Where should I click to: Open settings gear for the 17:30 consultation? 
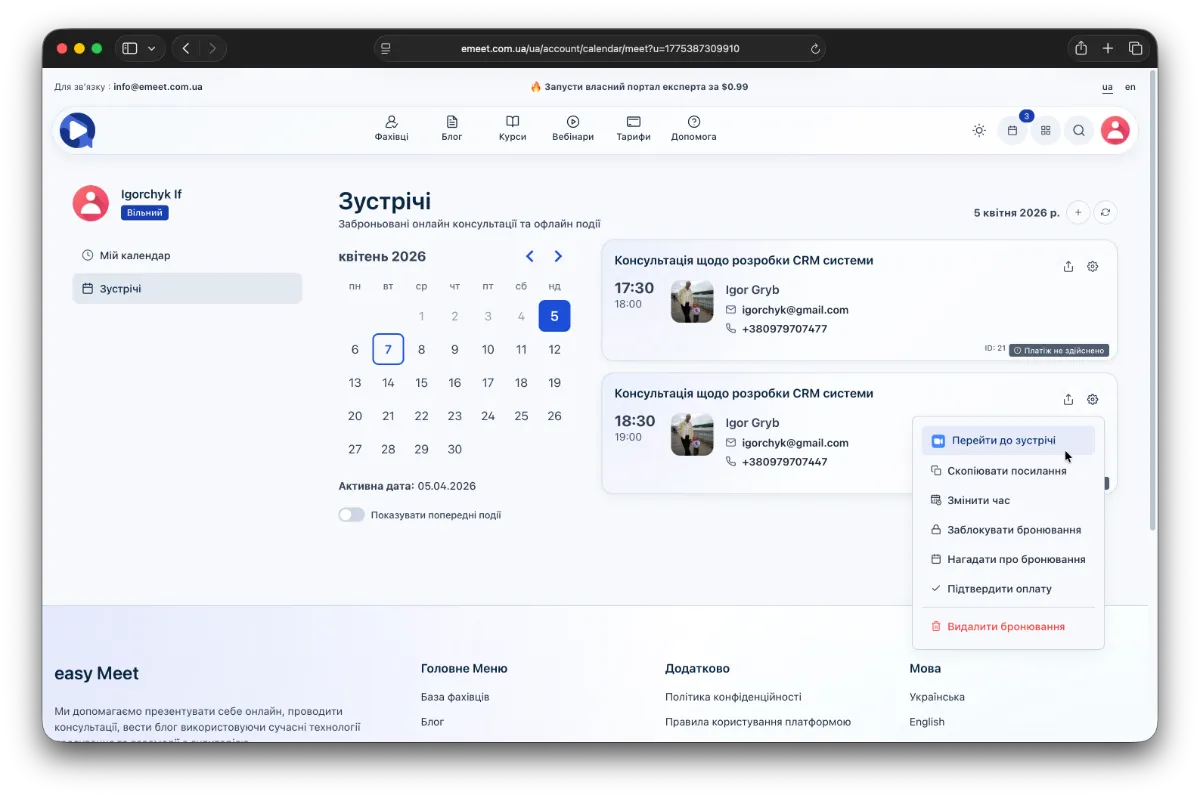pyautogui.click(x=1093, y=266)
